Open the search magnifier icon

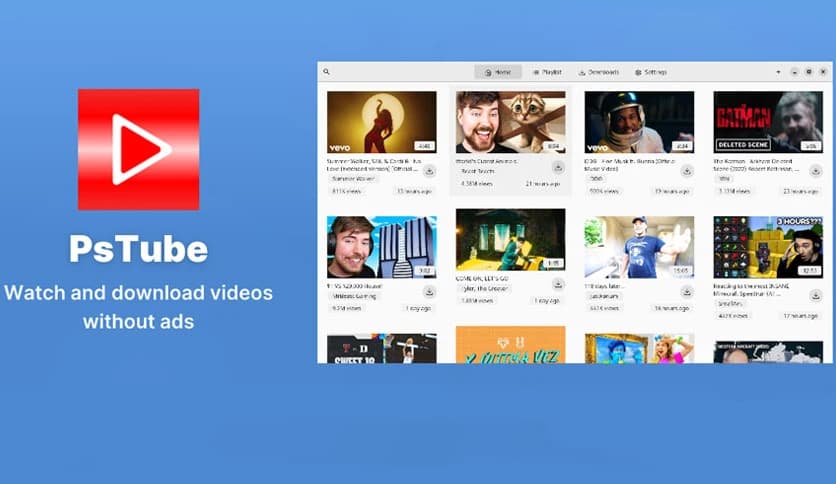point(327,72)
